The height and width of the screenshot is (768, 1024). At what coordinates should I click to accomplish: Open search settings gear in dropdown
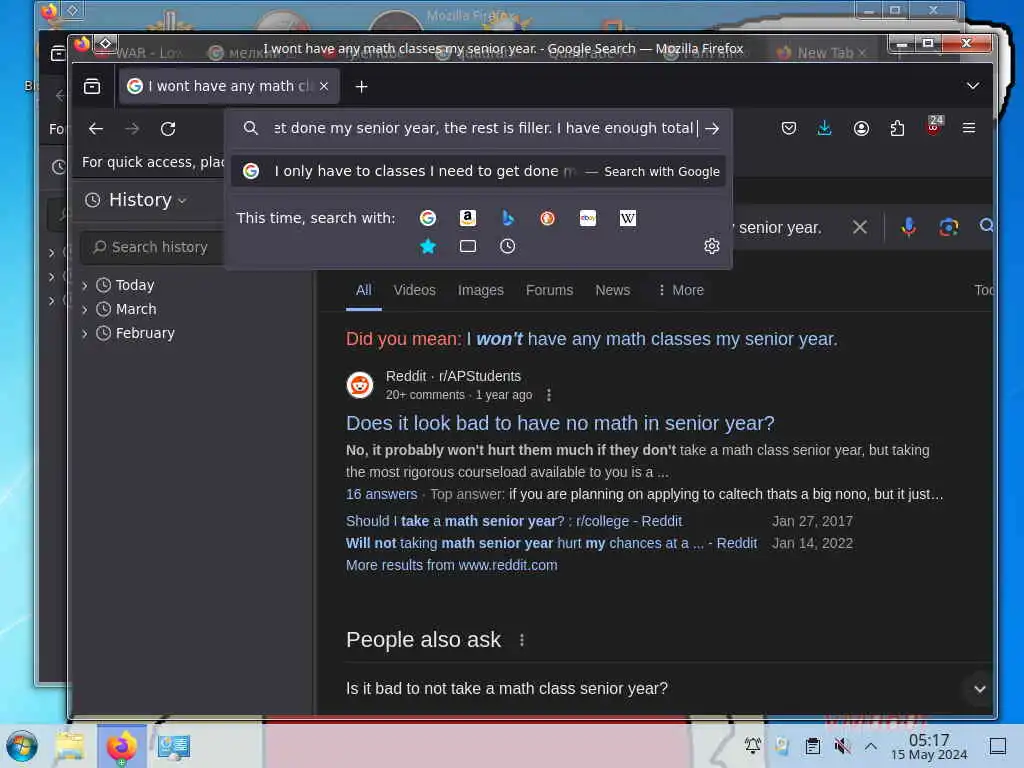(x=712, y=246)
